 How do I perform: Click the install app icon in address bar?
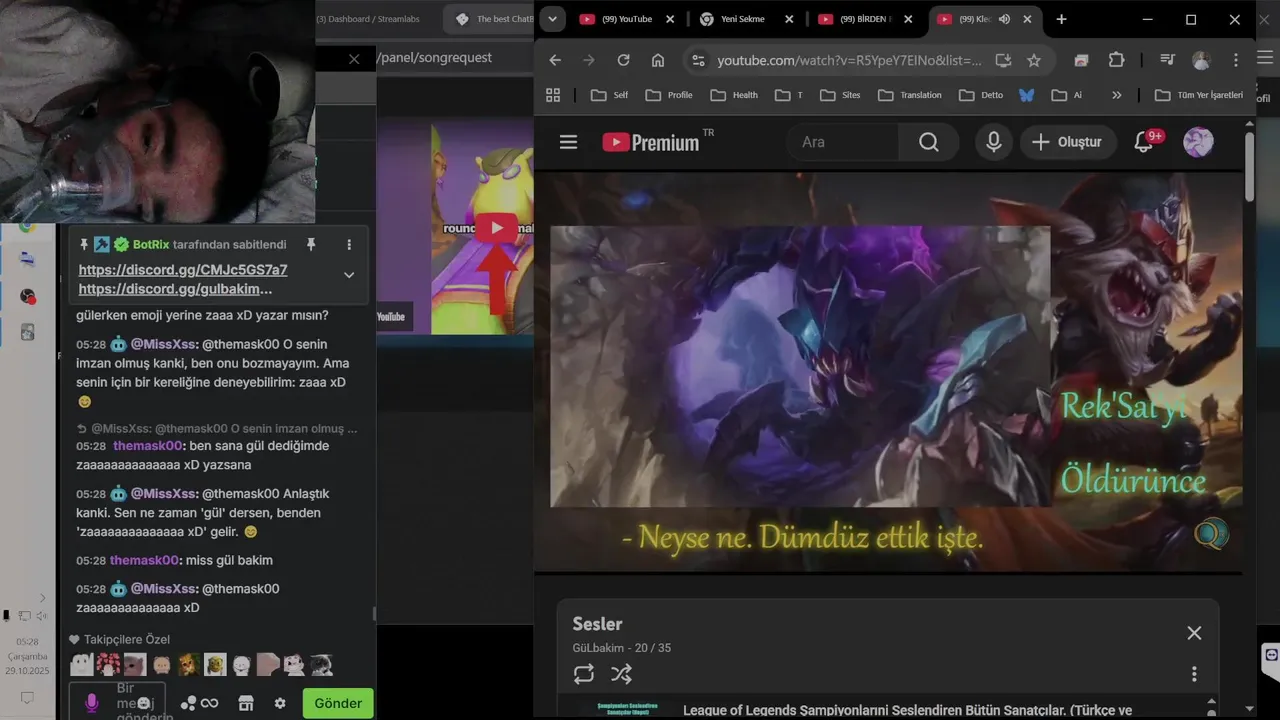point(1002,60)
